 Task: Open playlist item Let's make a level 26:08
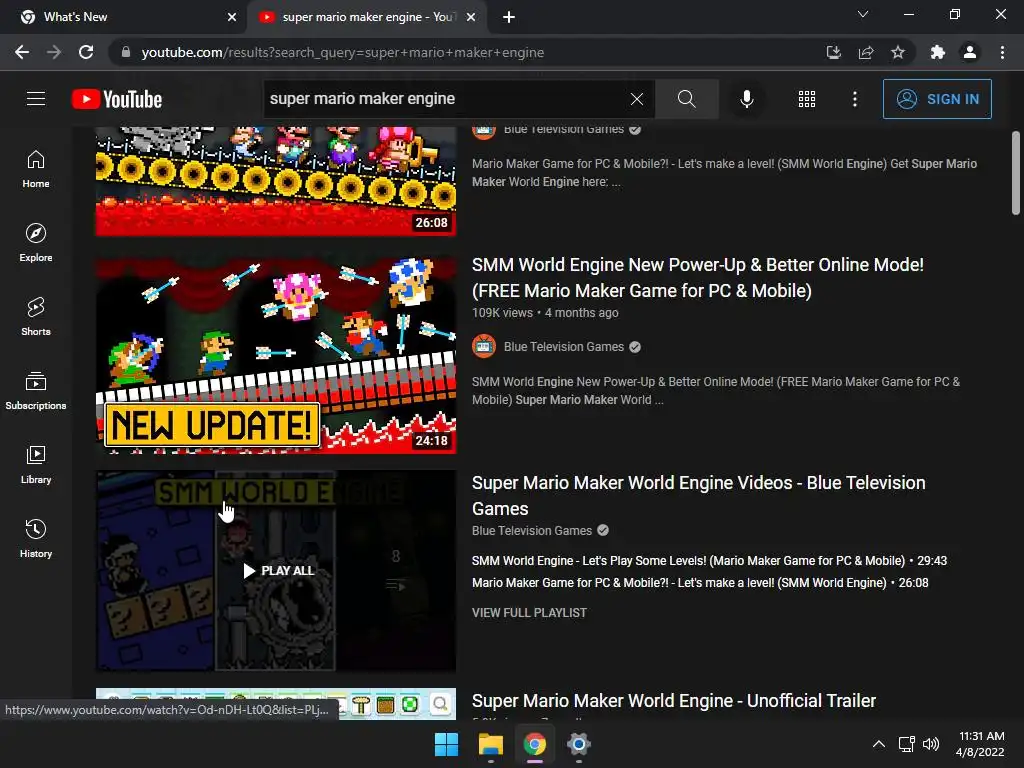pyautogui.click(x=699, y=583)
